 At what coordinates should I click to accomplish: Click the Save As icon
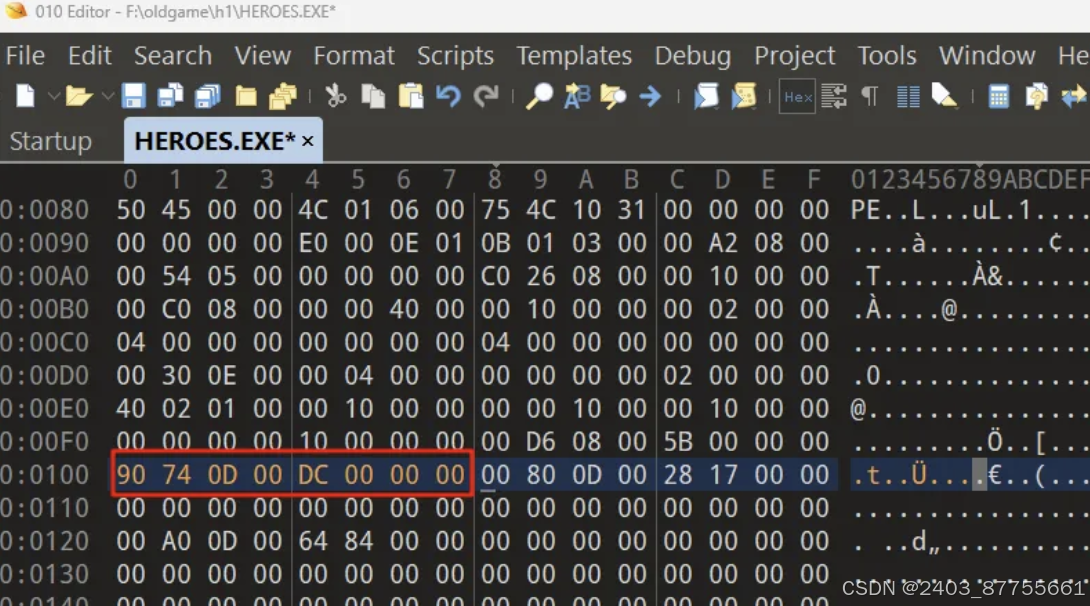pos(170,96)
